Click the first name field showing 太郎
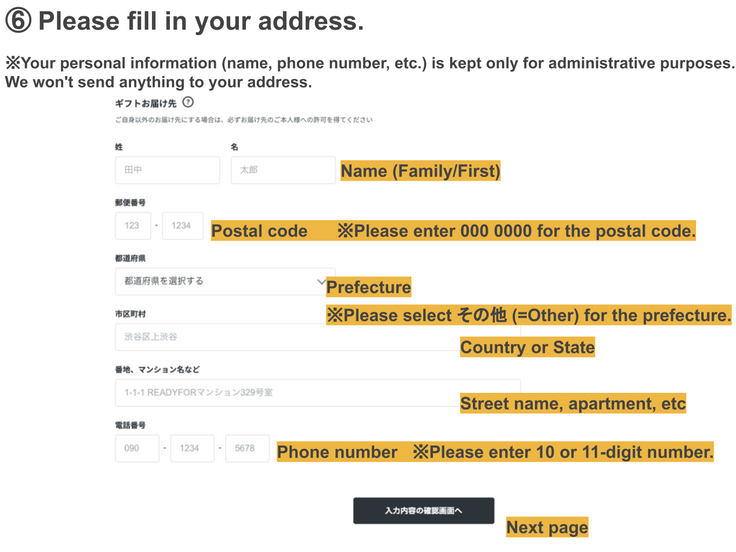Viewport: 736px width, 552px height. 283,170
